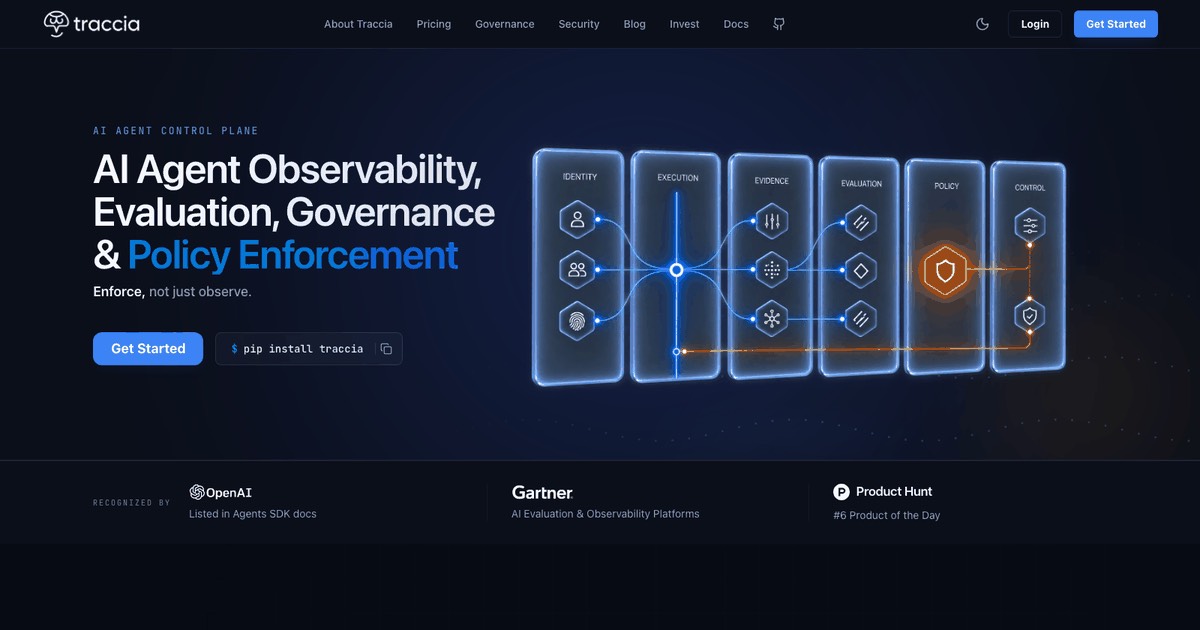The height and width of the screenshot is (630, 1200).
Task: Click '#6 Product of the Day' text
Action: [x=887, y=515]
